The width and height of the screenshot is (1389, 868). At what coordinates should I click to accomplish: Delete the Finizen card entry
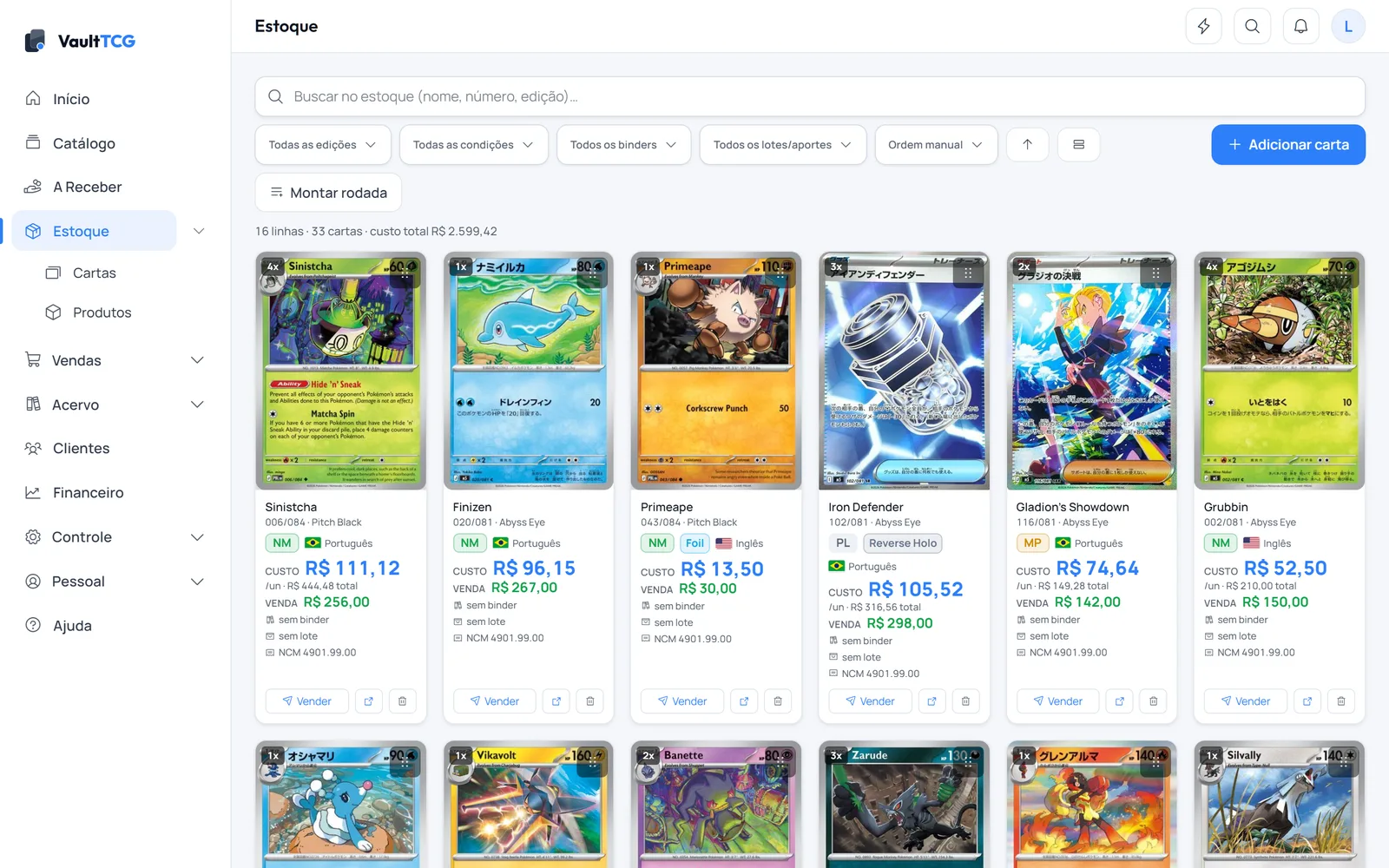pos(590,701)
